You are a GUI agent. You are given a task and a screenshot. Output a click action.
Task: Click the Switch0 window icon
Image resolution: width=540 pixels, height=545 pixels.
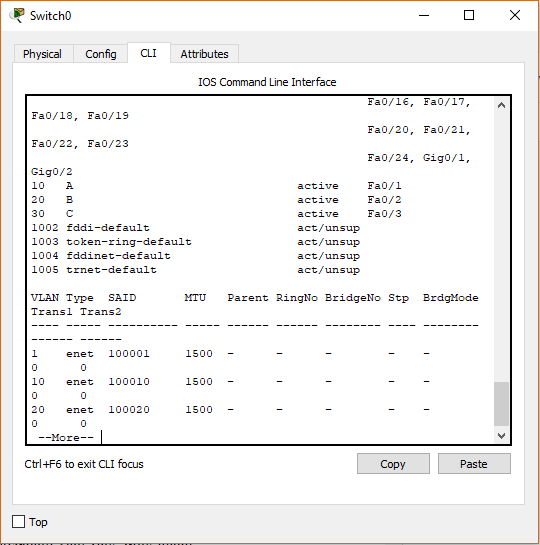click(x=17, y=16)
